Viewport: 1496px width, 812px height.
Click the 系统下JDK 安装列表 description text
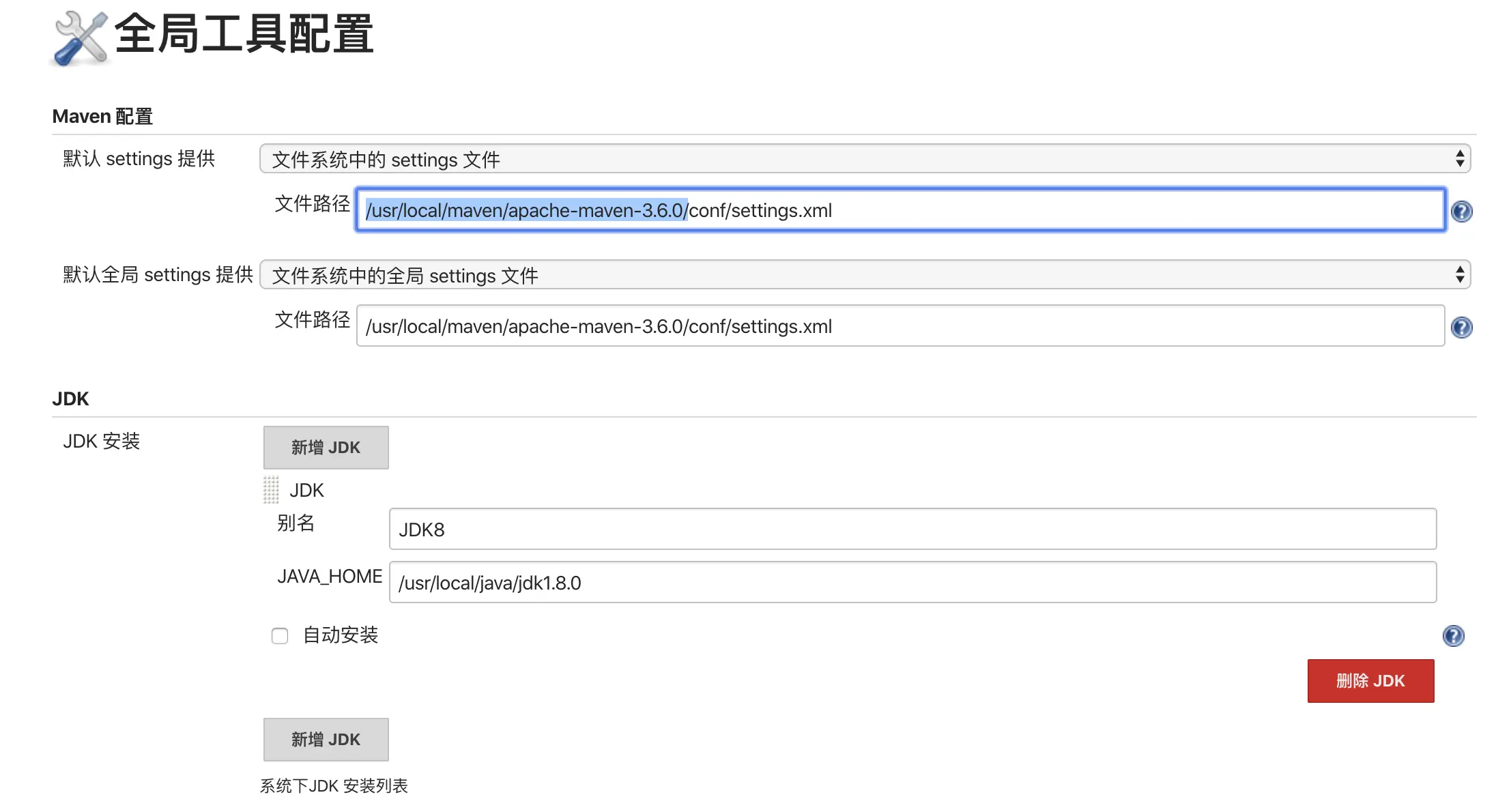click(334, 786)
